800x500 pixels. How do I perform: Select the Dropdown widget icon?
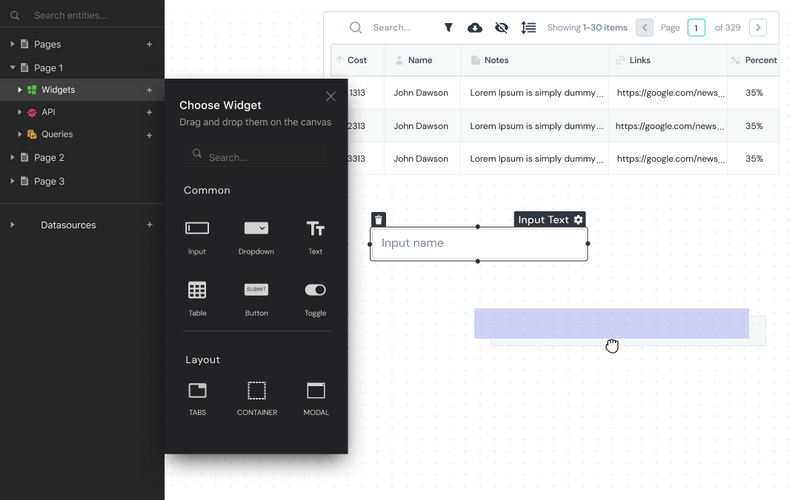tap(256, 228)
